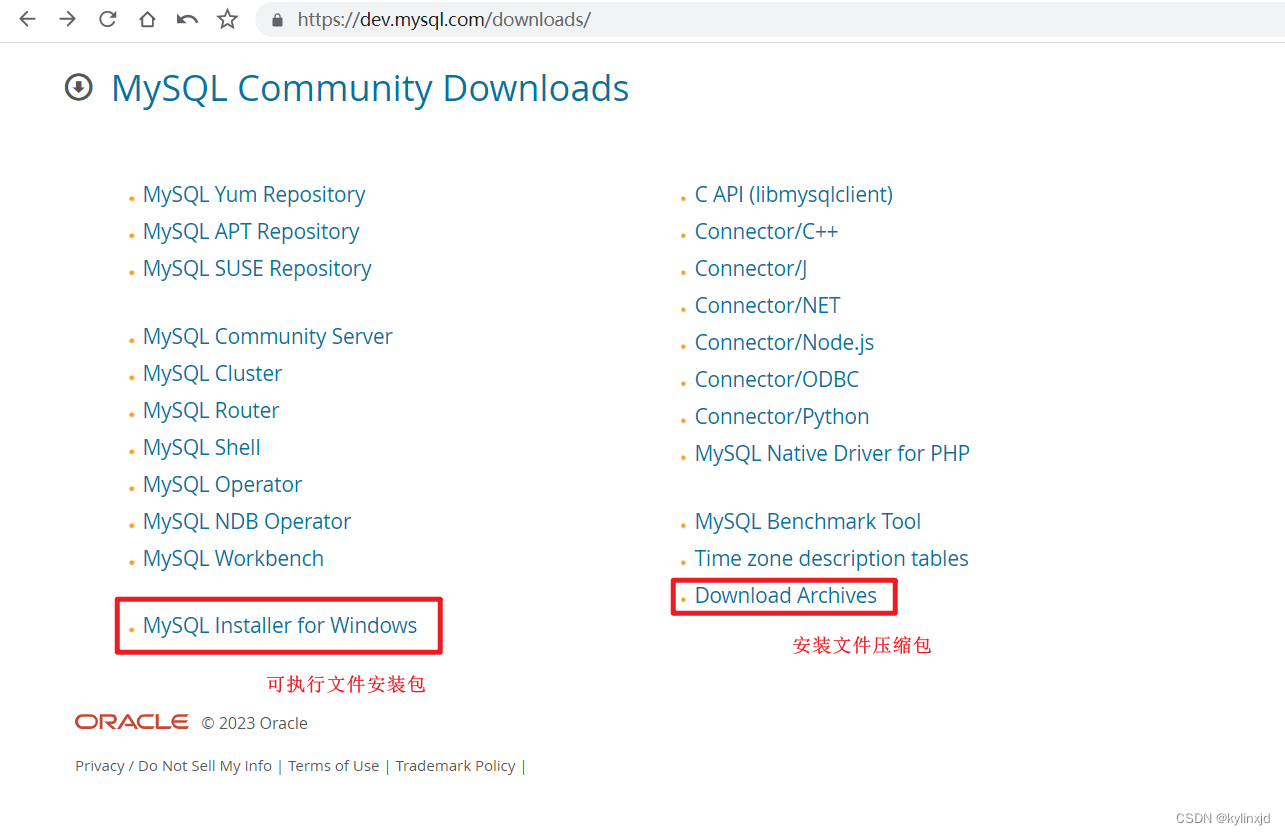This screenshot has width=1285, height=835.
Task: Click the browser Back arrow
Action: [27, 19]
